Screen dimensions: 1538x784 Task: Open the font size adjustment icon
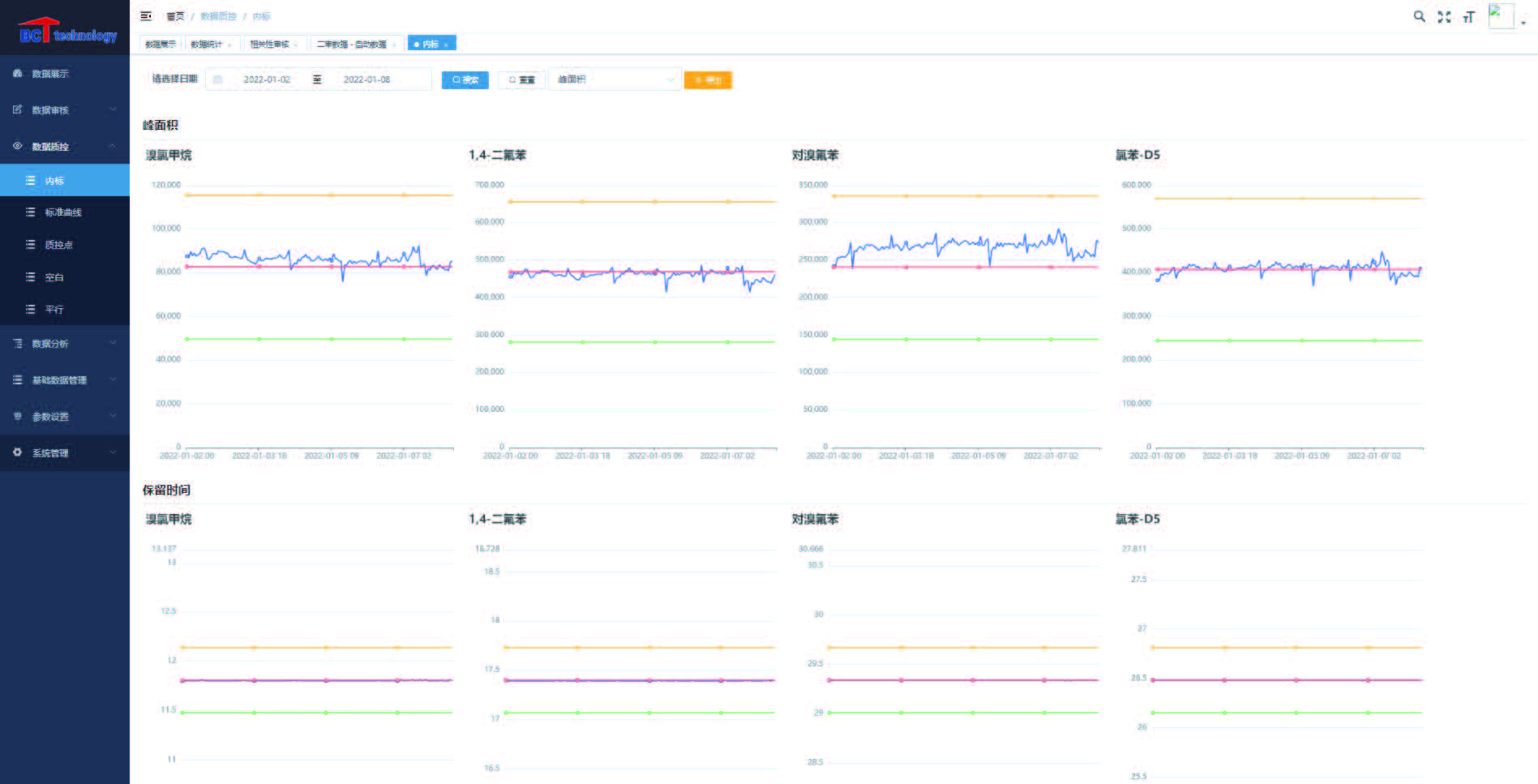tap(1468, 16)
